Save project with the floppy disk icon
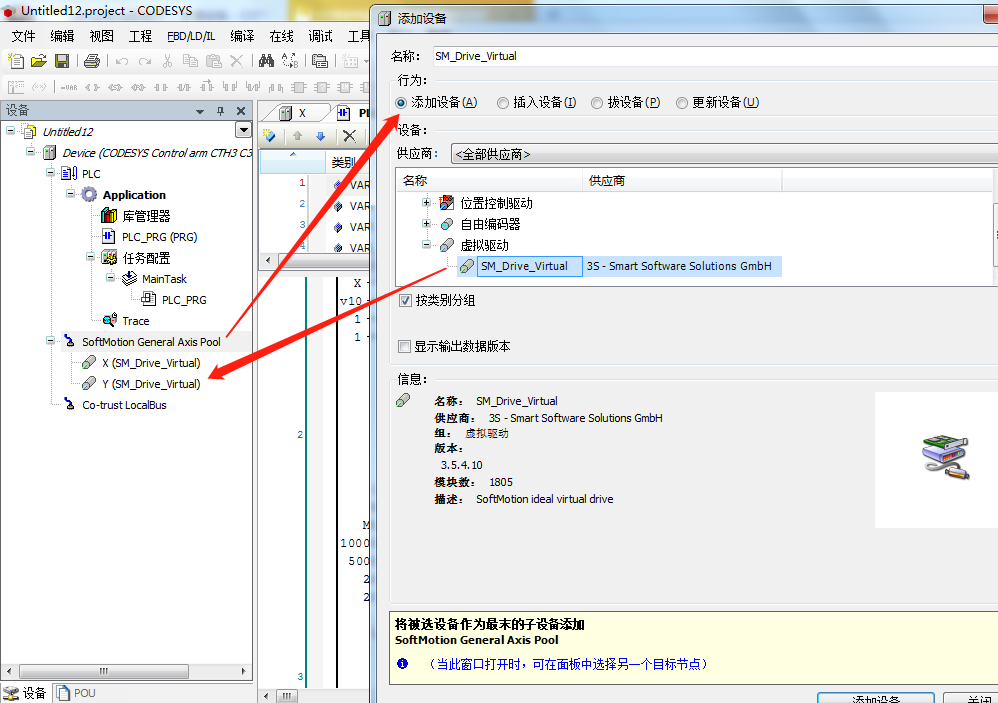The width and height of the screenshot is (998, 703). (x=62, y=61)
